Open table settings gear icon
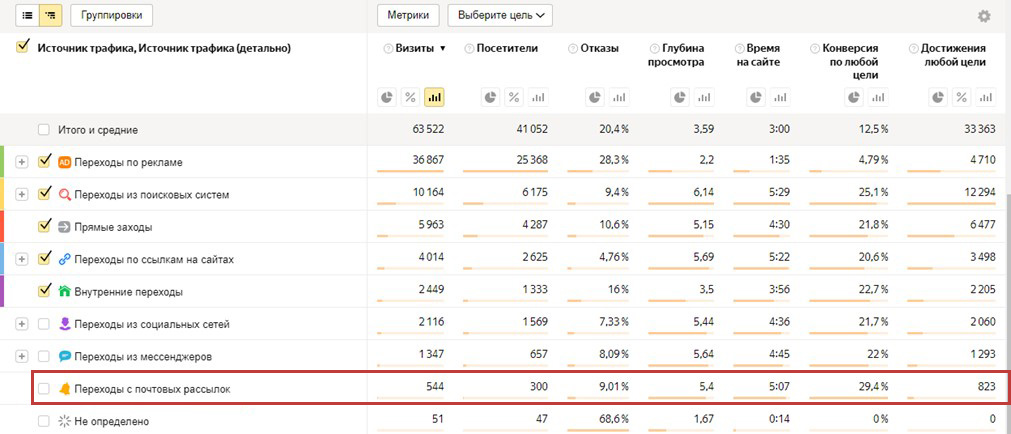This screenshot has height=434, width=1011. click(984, 16)
